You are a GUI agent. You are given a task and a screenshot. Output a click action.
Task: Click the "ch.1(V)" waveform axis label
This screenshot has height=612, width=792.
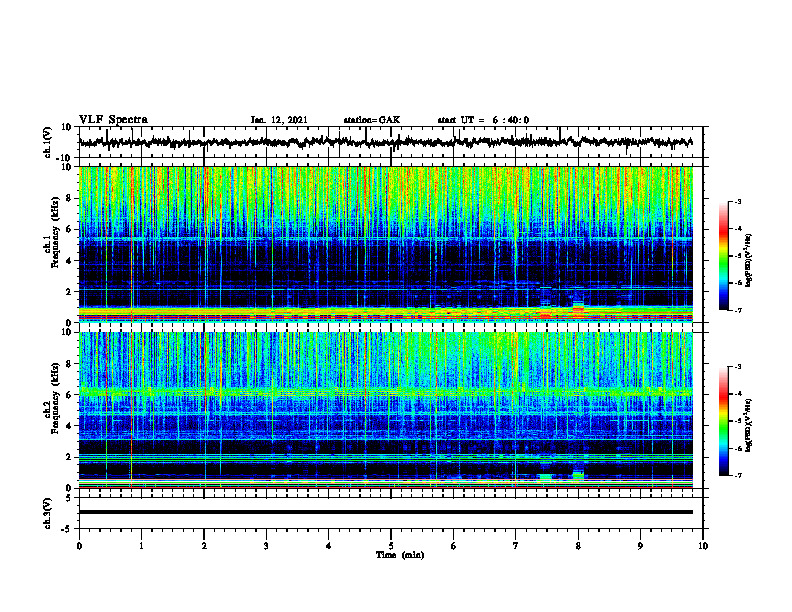[x=48, y=142]
